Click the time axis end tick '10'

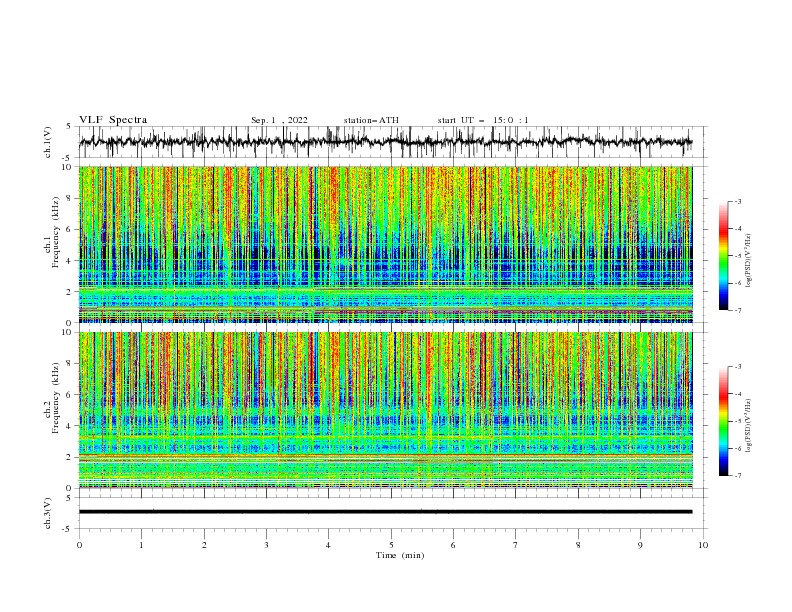(x=703, y=545)
